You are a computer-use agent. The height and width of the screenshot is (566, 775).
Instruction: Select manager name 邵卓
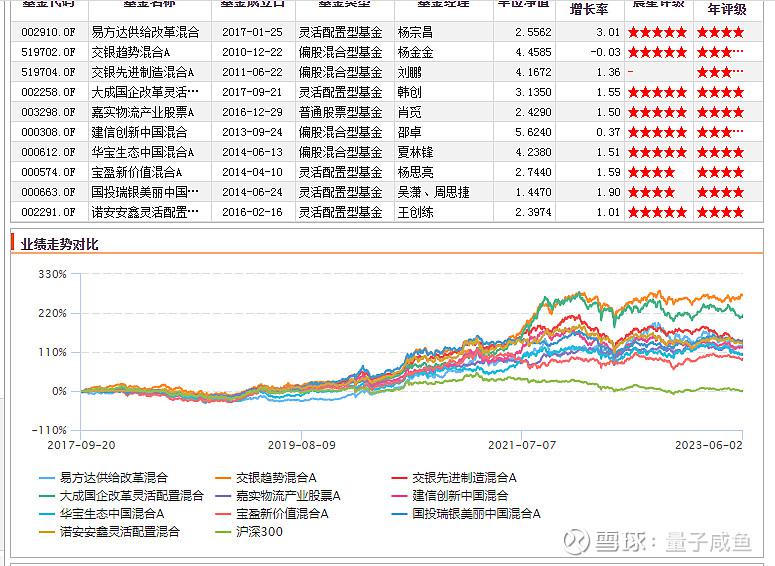tap(409, 132)
